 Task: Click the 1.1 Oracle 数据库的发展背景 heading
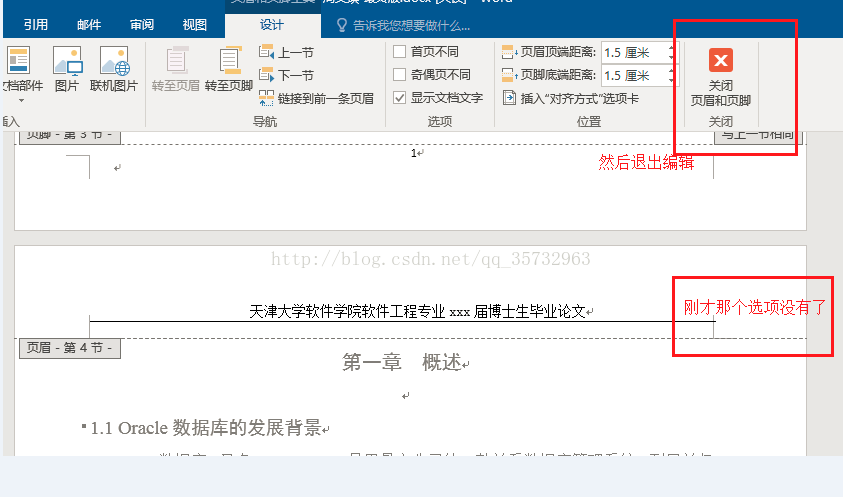click(206, 428)
